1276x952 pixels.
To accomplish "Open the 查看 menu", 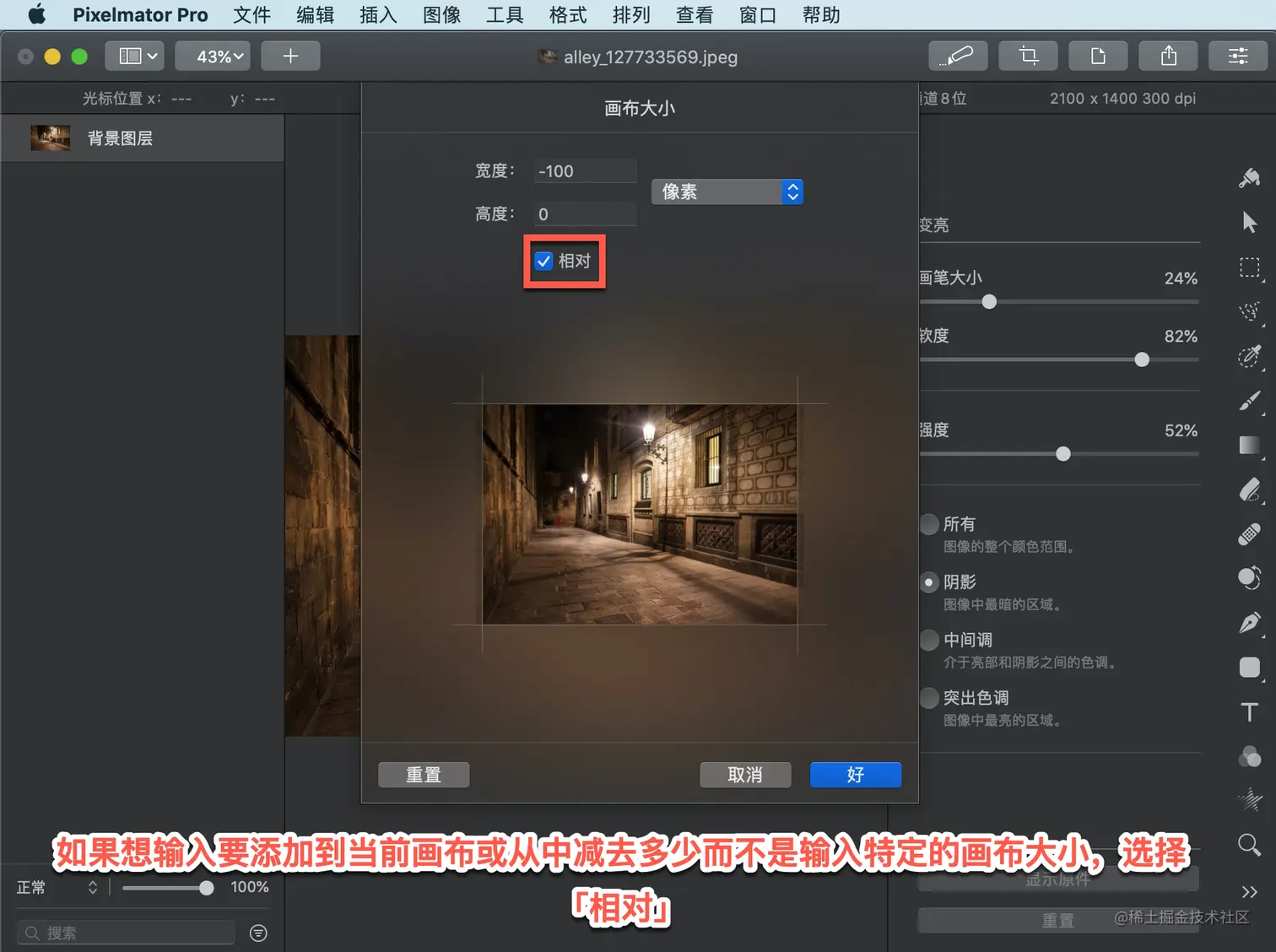I will click(695, 14).
